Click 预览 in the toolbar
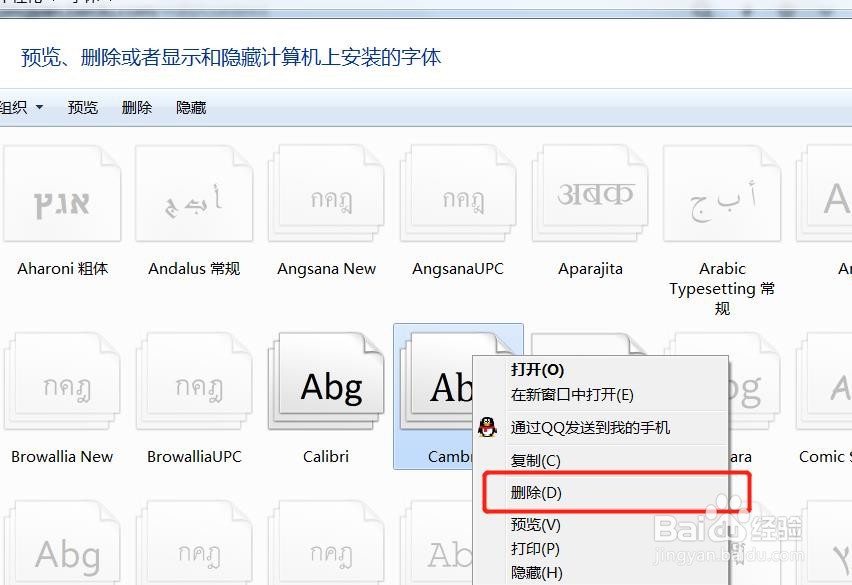Viewport: 852px width, 585px height. (x=83, y=108)
